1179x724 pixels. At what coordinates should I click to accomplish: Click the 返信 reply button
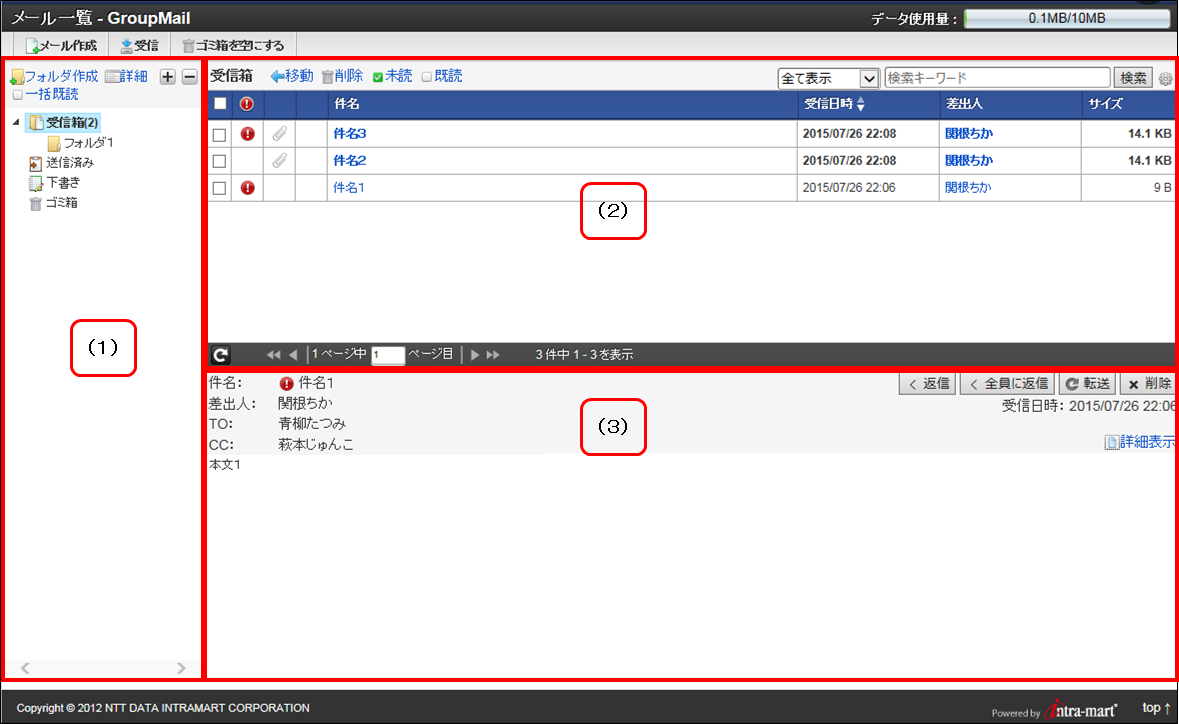[x=928, y=384]
